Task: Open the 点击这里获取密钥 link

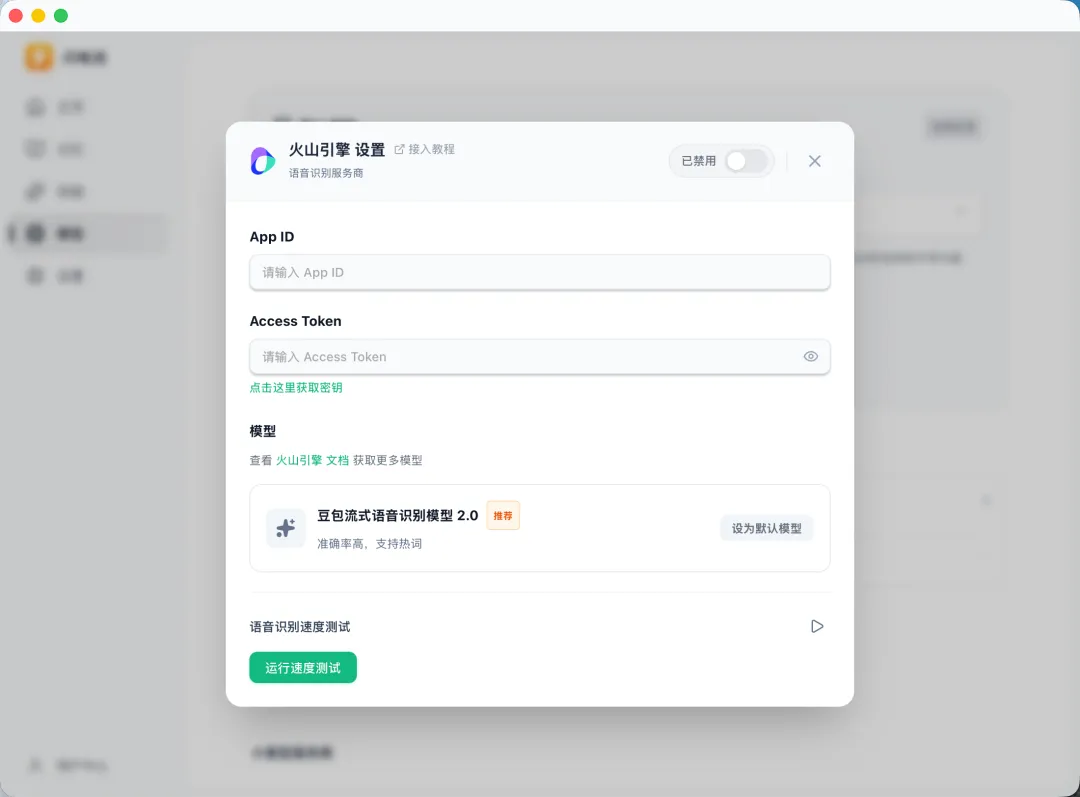Action: pos(295,388)
